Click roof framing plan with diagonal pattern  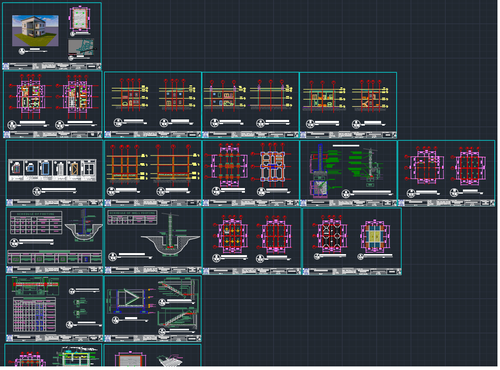[330, 233]
